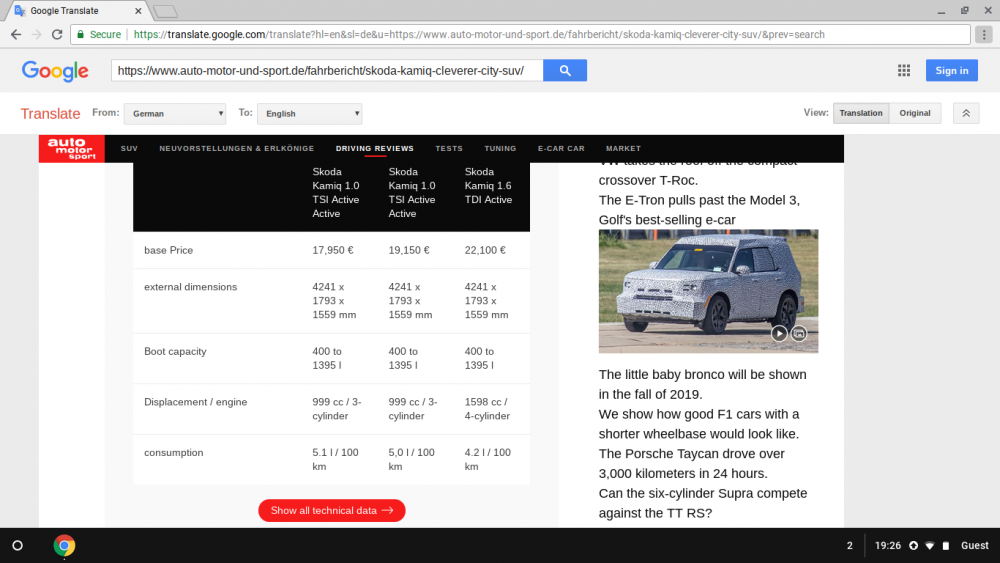Reload the current page
The image size is (1000, 563).
57,34
